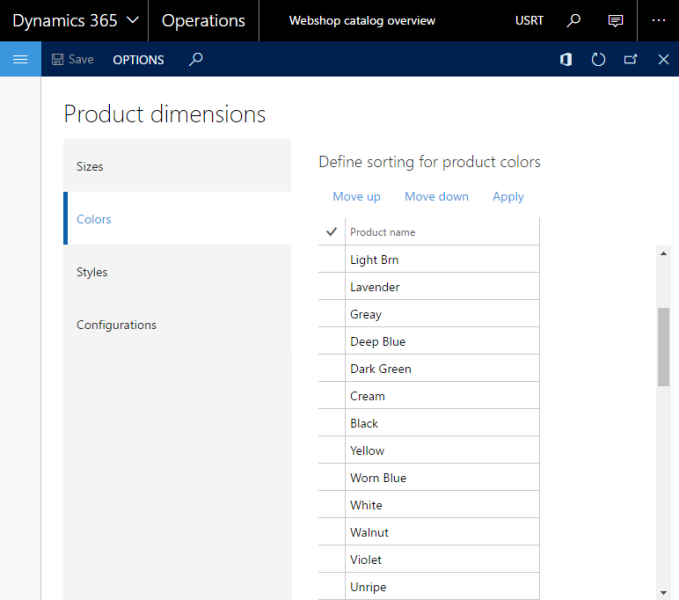The width and height of the screenshot is (679, 600).
Task: Select the Black row checkbox
Action: (x=332, y=423)
